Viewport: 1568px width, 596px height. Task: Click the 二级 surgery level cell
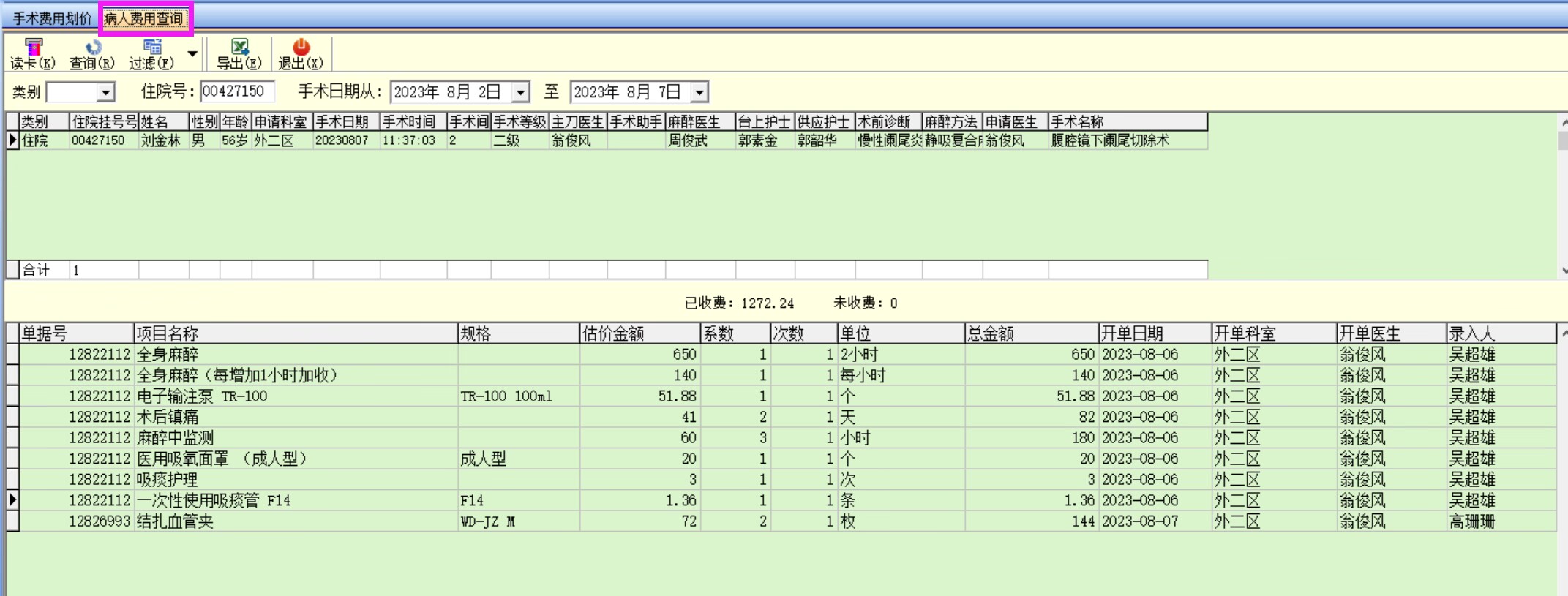tap(520, 140)
